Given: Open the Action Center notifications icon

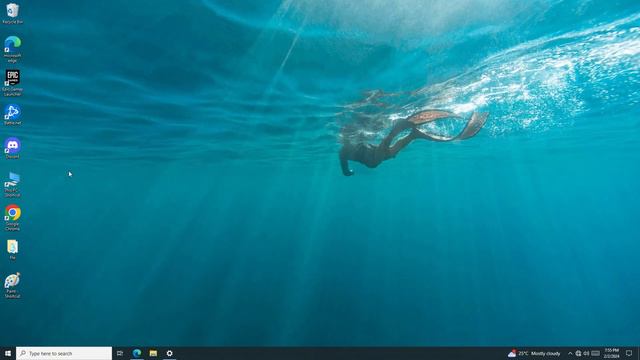Looking at the screenshot, I should [x=629, y=353].
